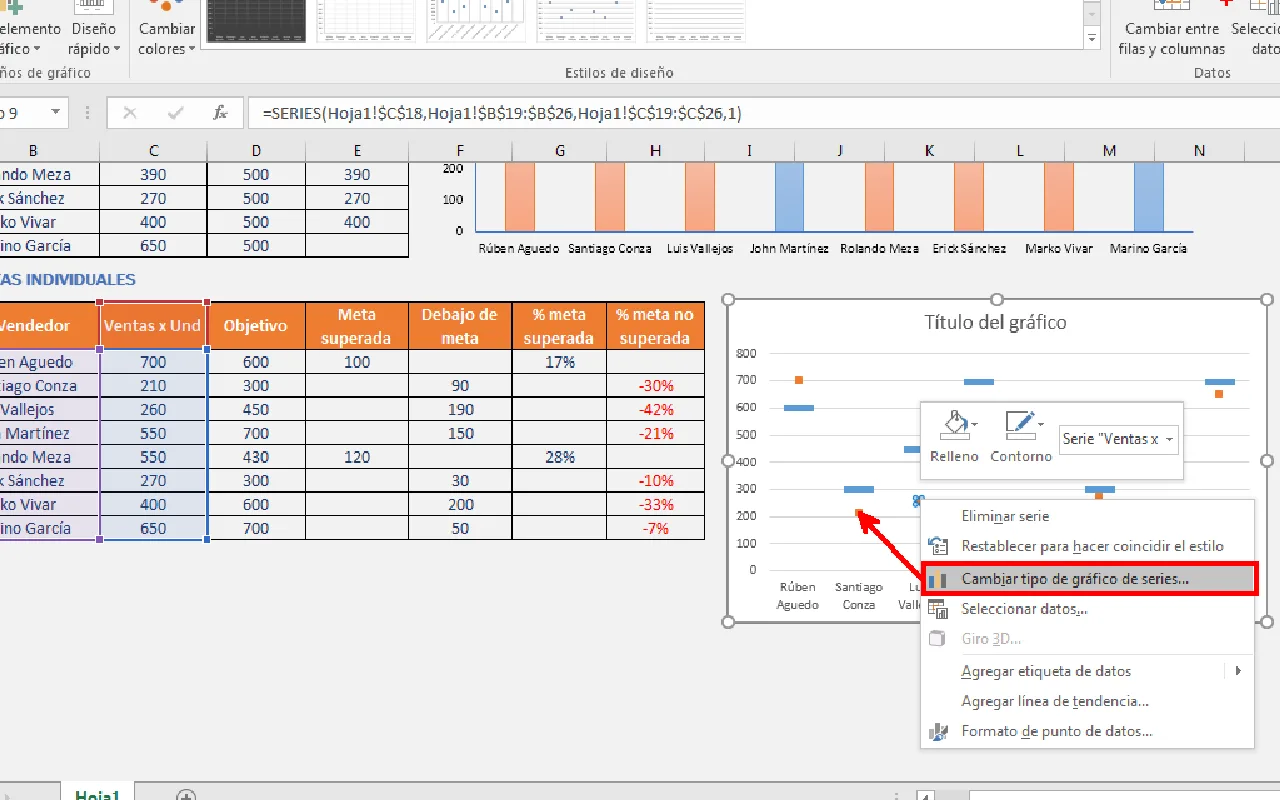This screenshot has height=800, width=1280.
Task: Open the Name Box dropdown arrow
Action: (55, 113)
